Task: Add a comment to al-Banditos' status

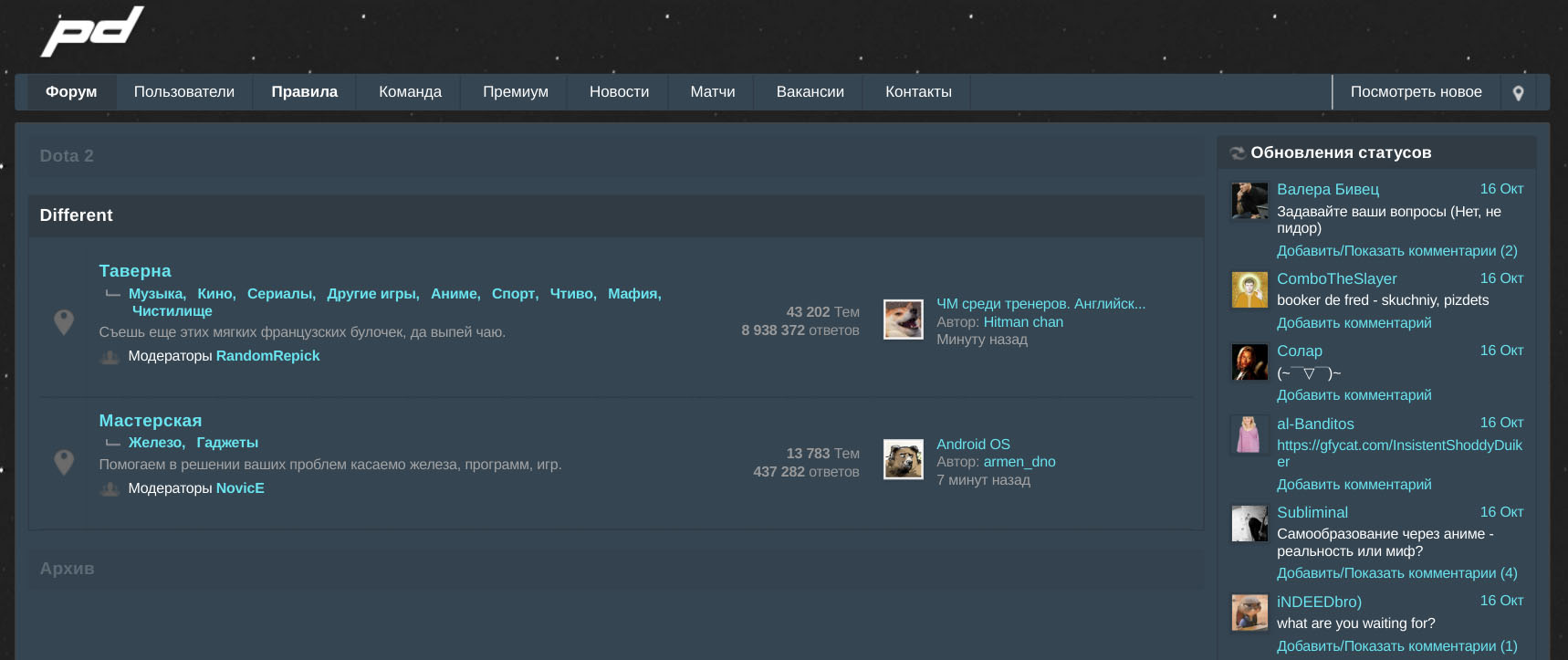Action: (1354, 485)
